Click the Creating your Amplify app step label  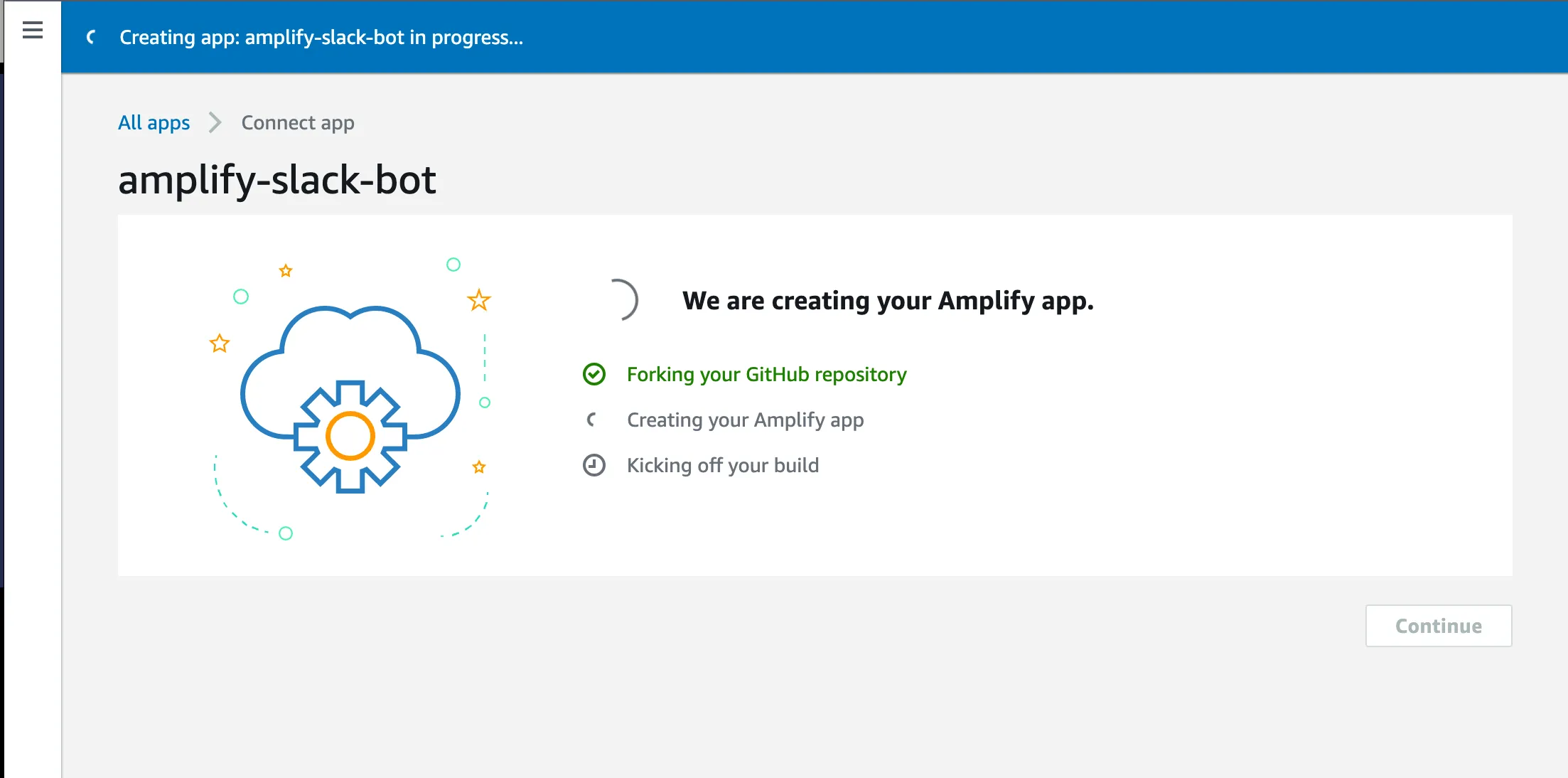(x=745, y=420)
